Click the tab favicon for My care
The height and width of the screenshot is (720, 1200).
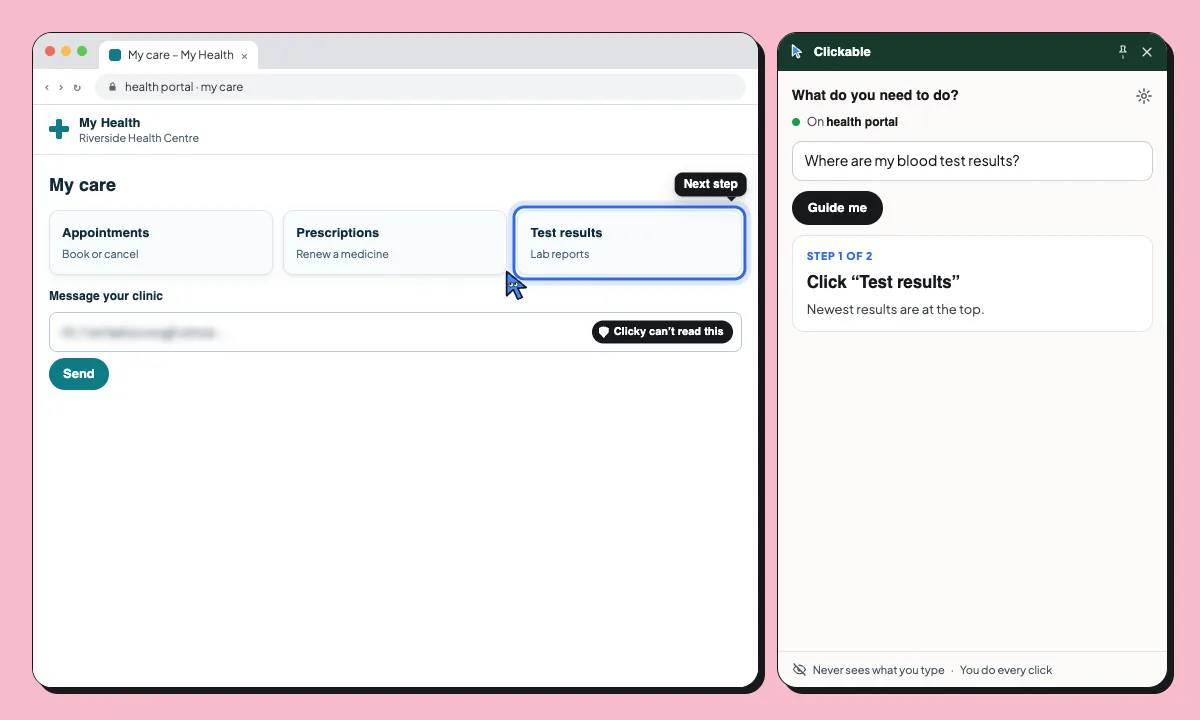tap(115, 55)
